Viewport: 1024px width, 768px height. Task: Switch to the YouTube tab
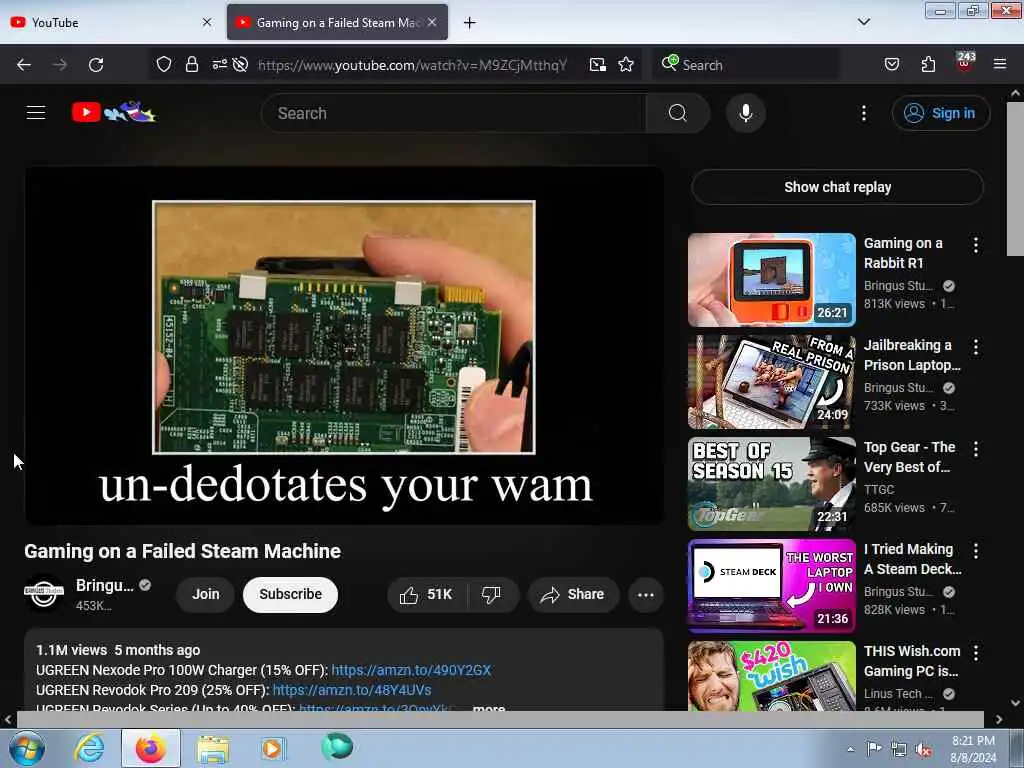(111, 22)
